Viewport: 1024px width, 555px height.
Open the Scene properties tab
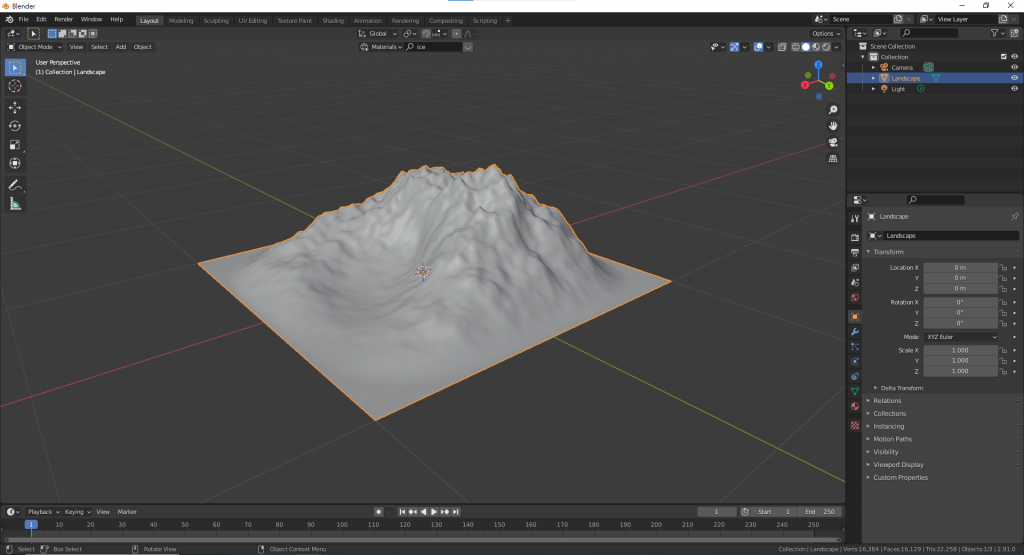(x=854, y=282)
